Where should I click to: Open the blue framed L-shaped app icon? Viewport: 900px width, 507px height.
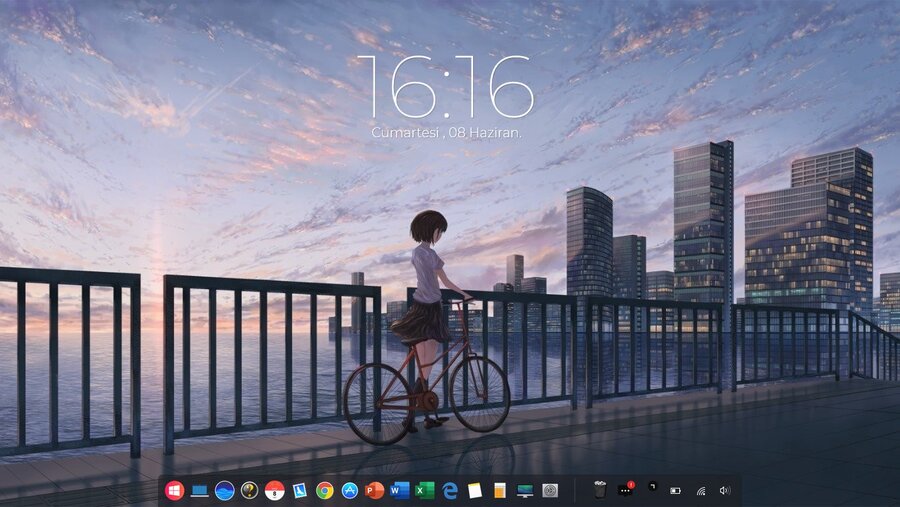click(x=300, y=490)
